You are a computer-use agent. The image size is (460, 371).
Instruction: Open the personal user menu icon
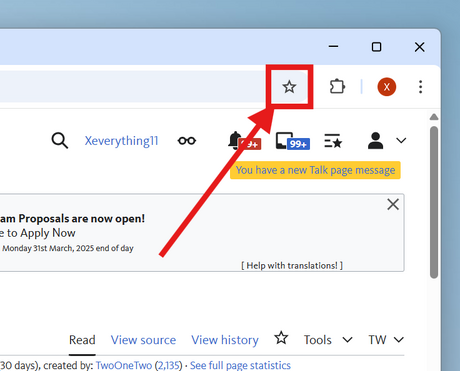coord(375,140)
